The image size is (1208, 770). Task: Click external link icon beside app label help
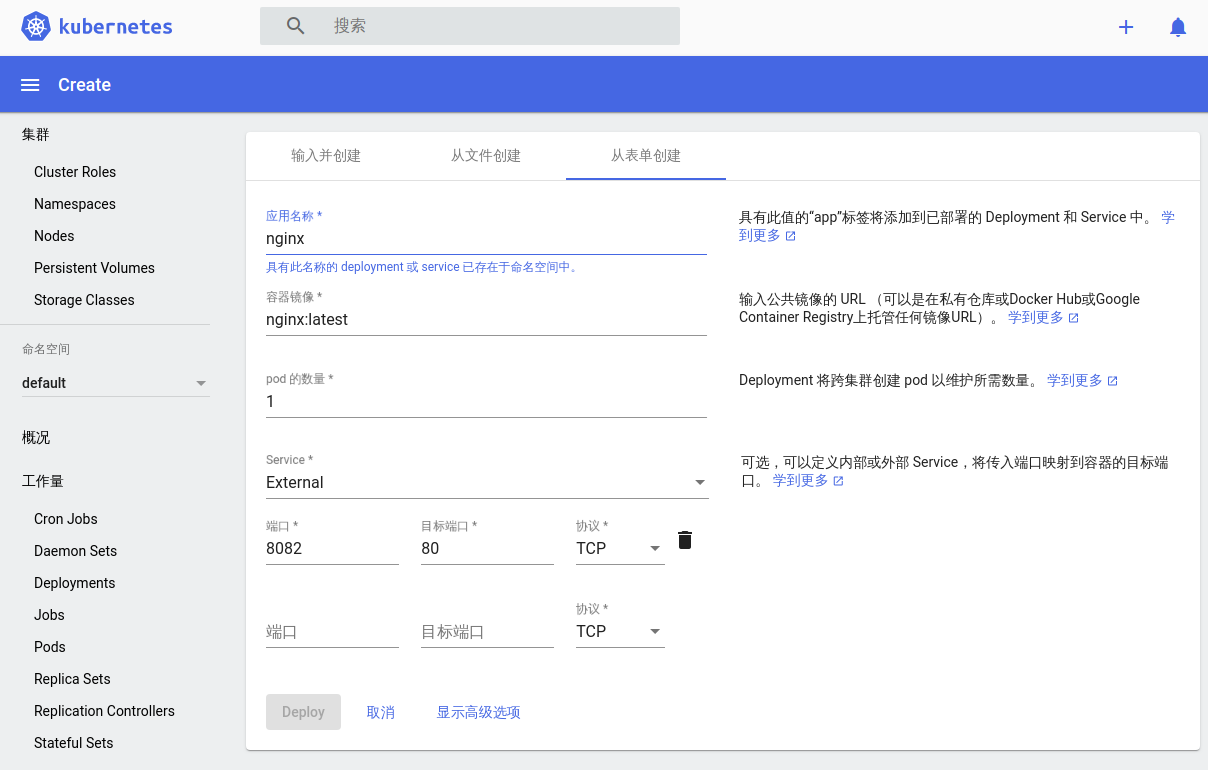point(791,236)
